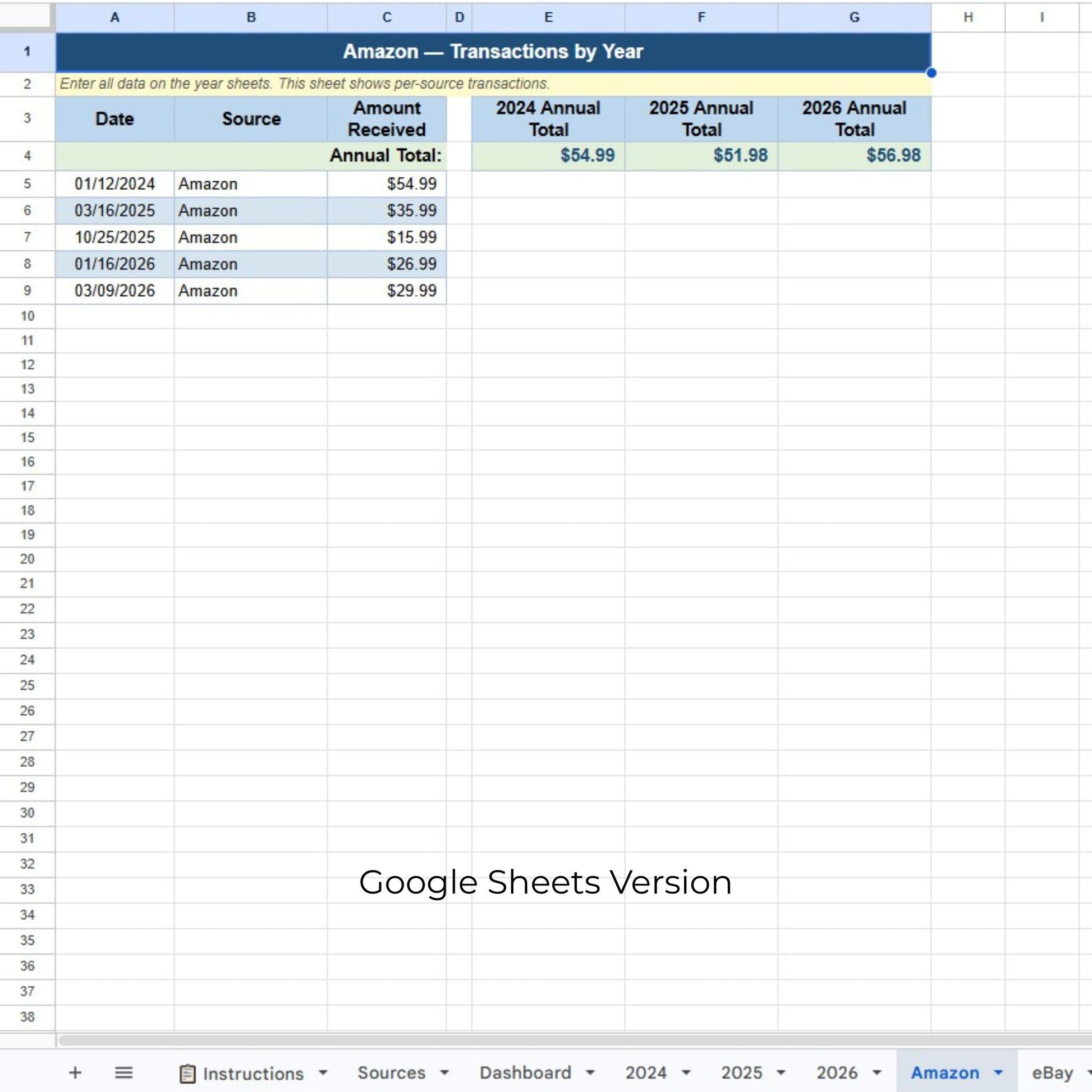Click the '2025 Annual Total' header cell

(x=701, y=119)
